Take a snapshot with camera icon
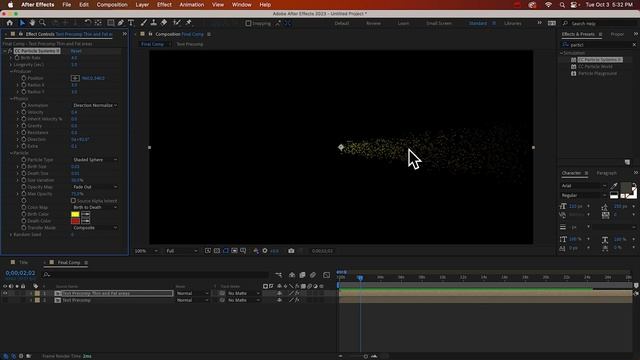This screenshot has width=640, height=360. (x=291, y=251)
